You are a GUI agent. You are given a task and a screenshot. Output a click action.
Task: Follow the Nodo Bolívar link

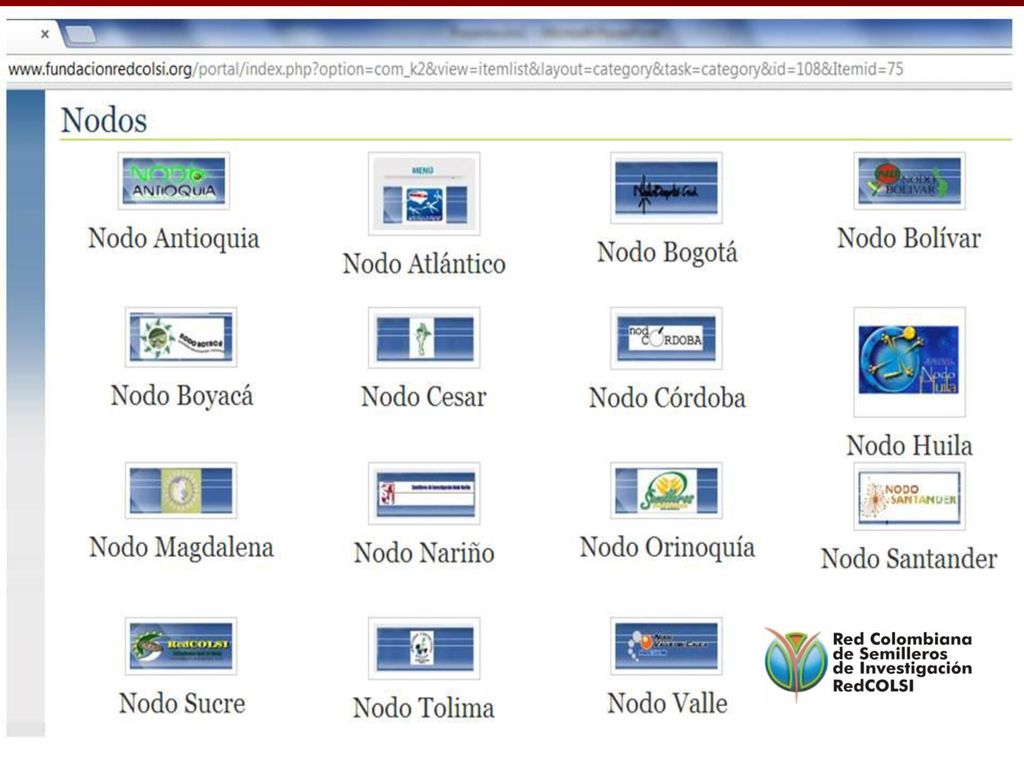[909, 238]
